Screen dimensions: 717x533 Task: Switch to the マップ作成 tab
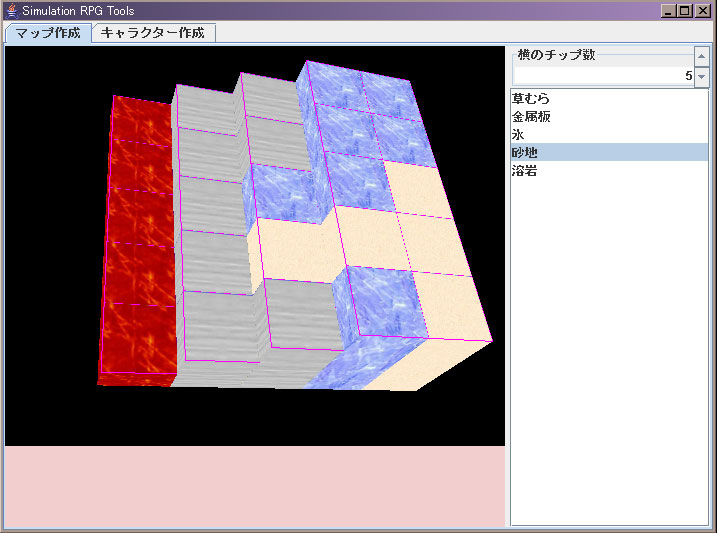[48, 33]
